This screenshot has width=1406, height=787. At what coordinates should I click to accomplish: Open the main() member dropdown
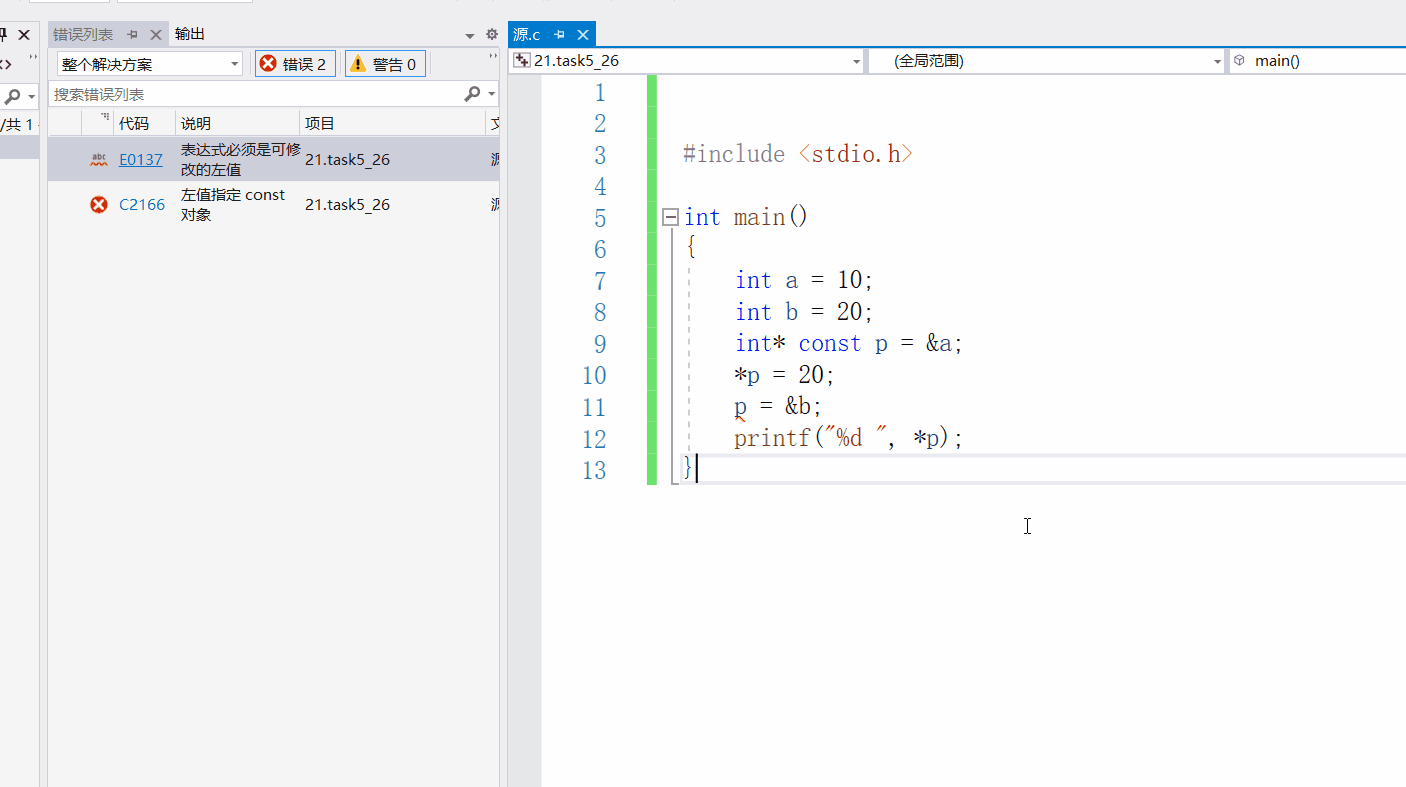(1317, 61)
